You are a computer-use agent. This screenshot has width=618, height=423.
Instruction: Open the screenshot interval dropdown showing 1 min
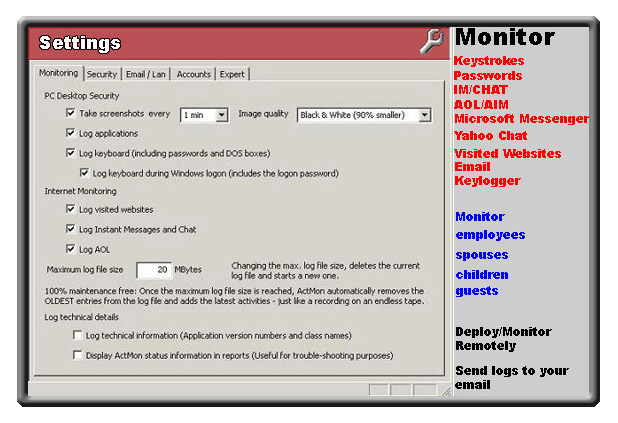204,115
